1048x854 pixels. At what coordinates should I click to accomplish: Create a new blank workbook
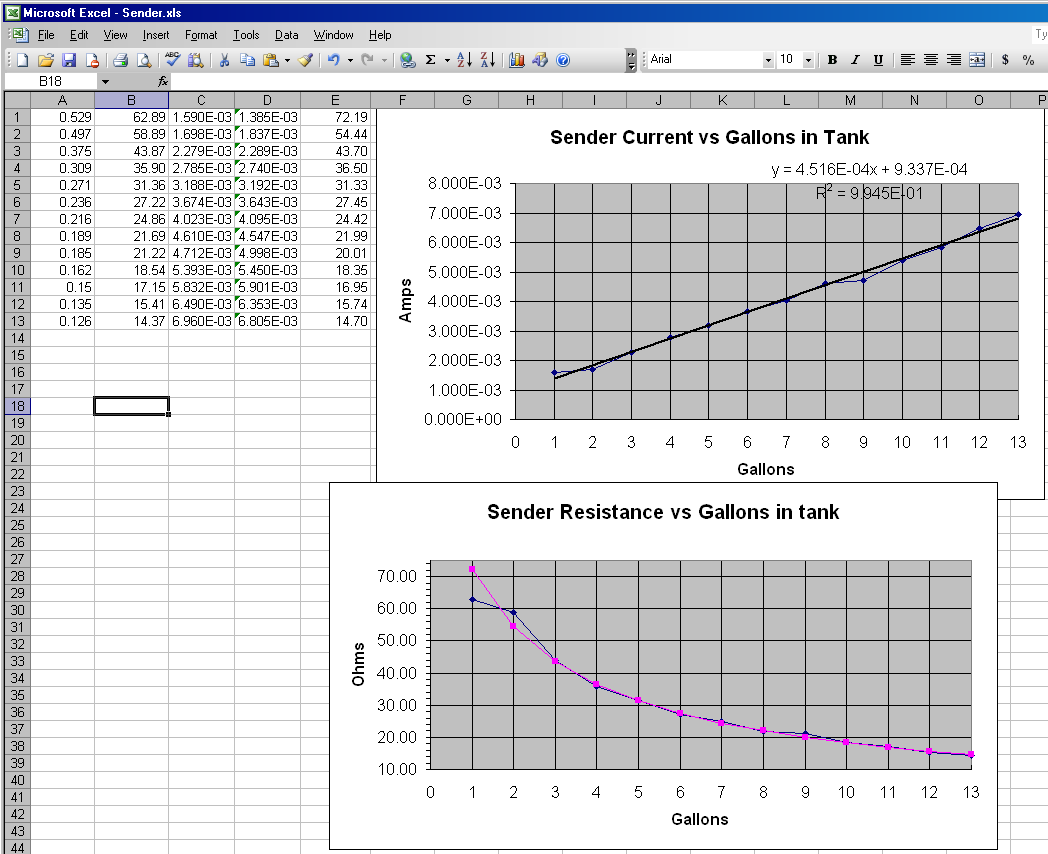tap(23, 60)
